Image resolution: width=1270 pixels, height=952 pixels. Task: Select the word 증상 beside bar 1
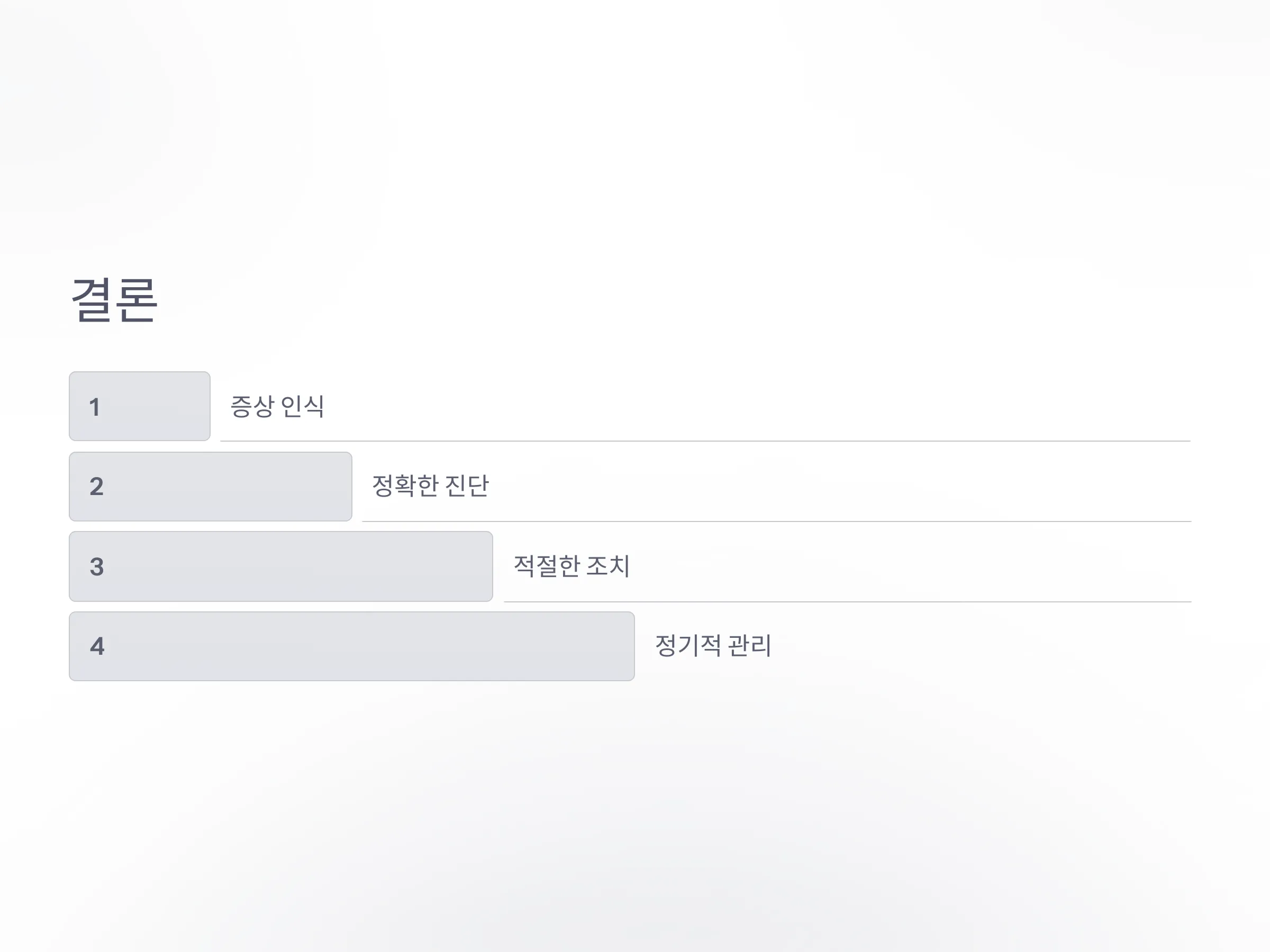[x=252, y=406]
